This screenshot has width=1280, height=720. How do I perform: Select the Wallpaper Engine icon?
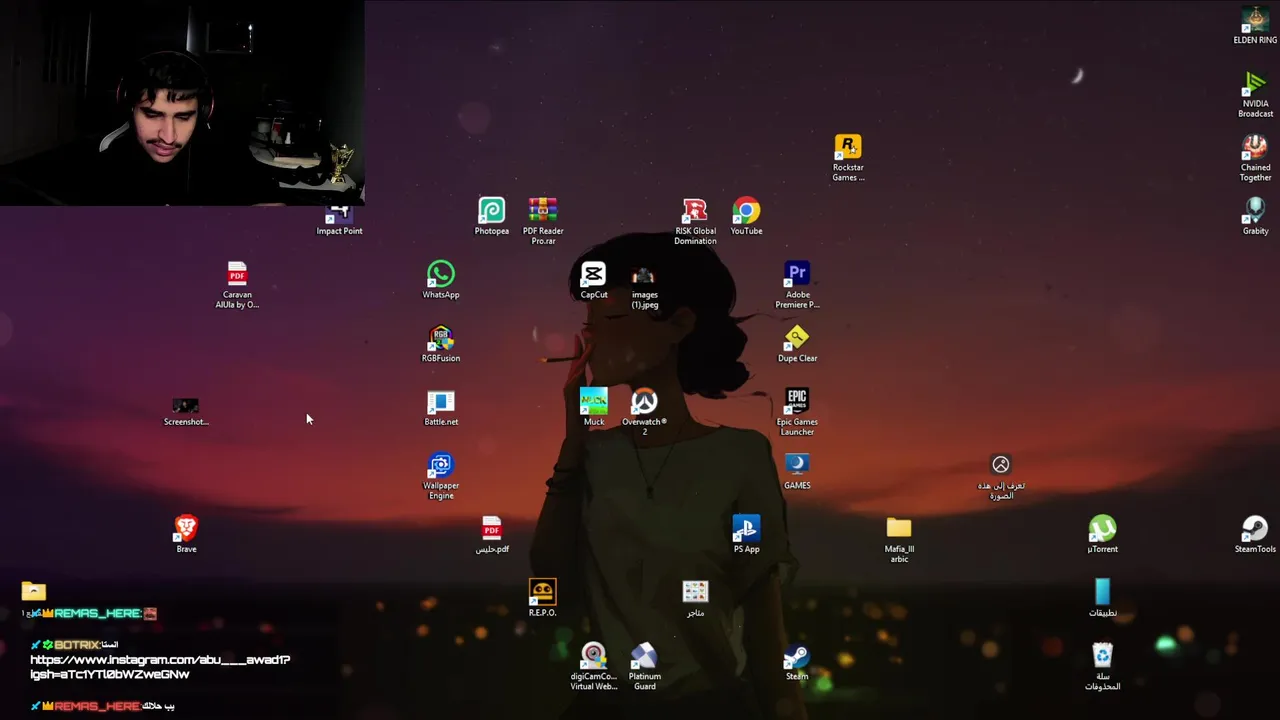[441, 476]
